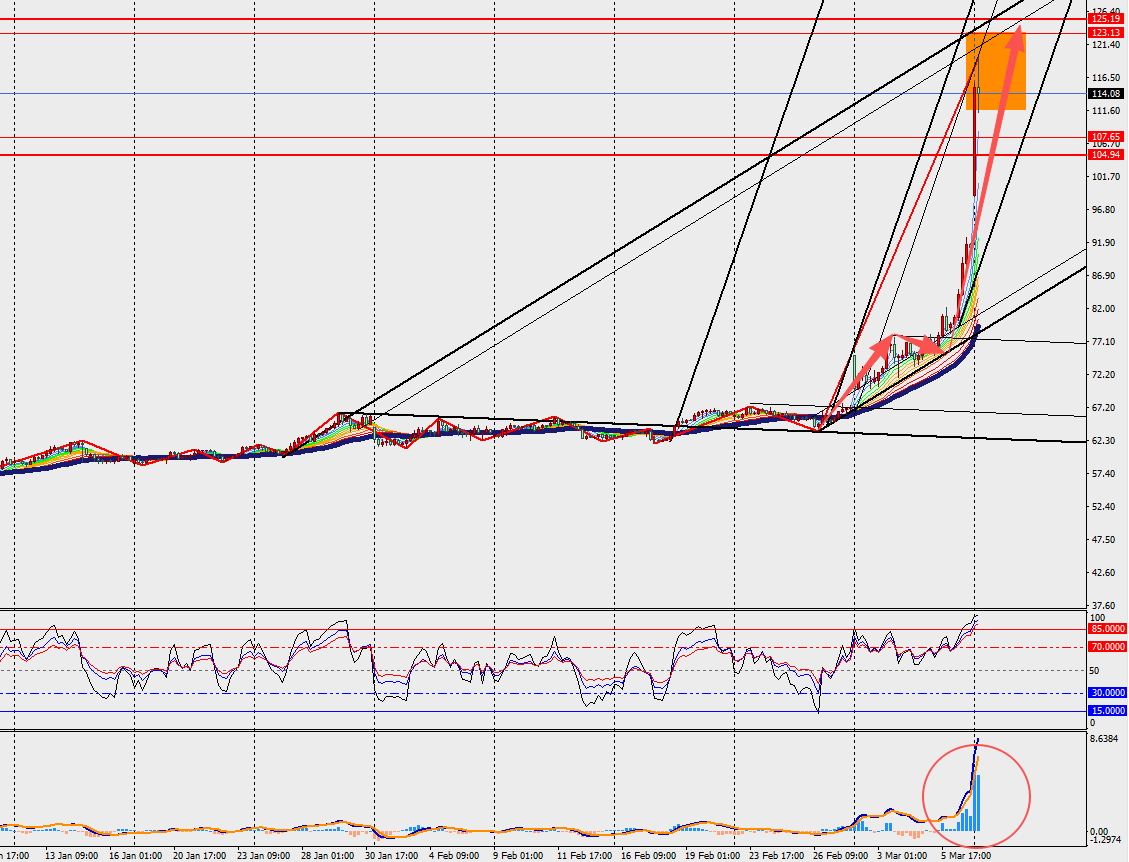Click the 116.50 price scale value
The width and height of the screenshot is (1129, 862).
point(1106,78)
